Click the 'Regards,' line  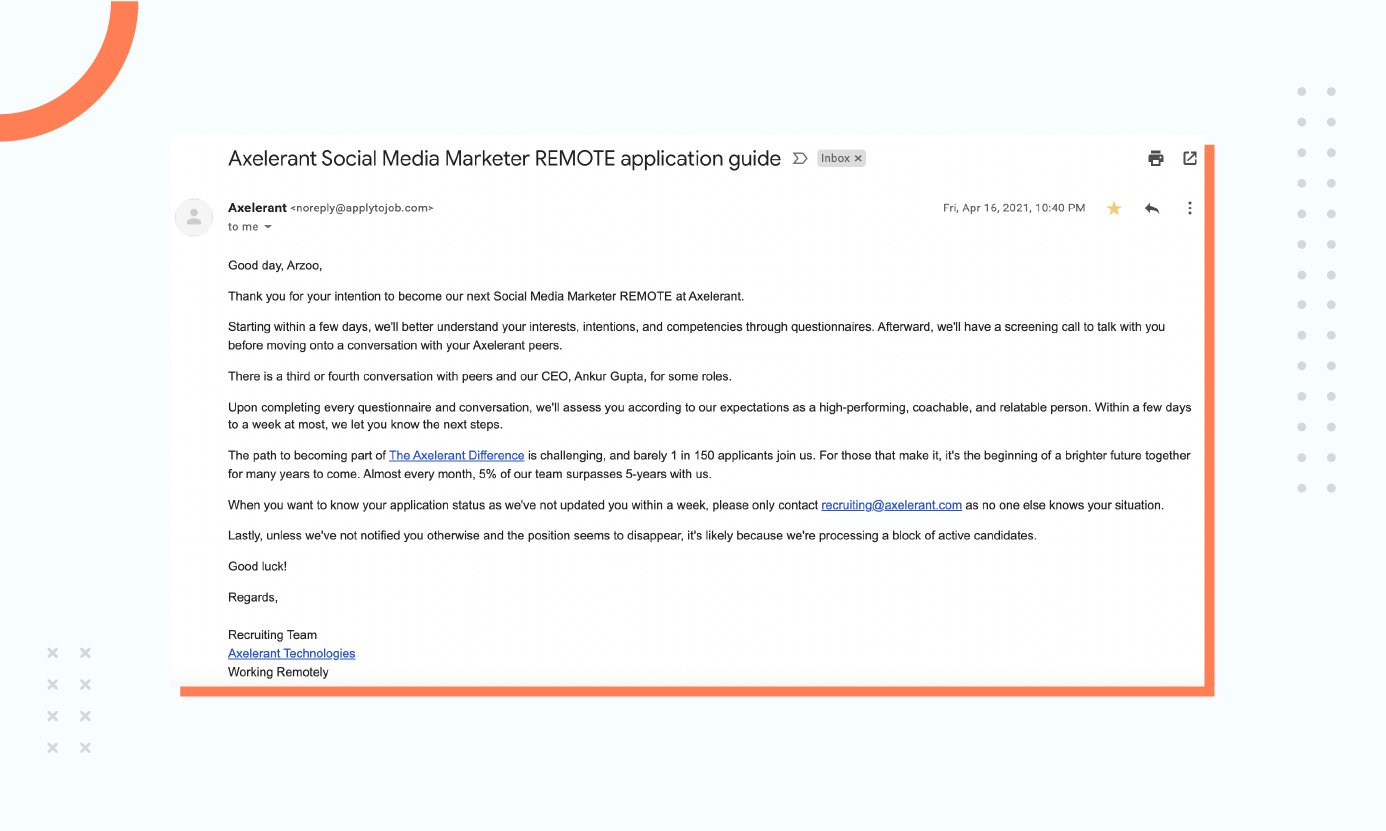253,597
